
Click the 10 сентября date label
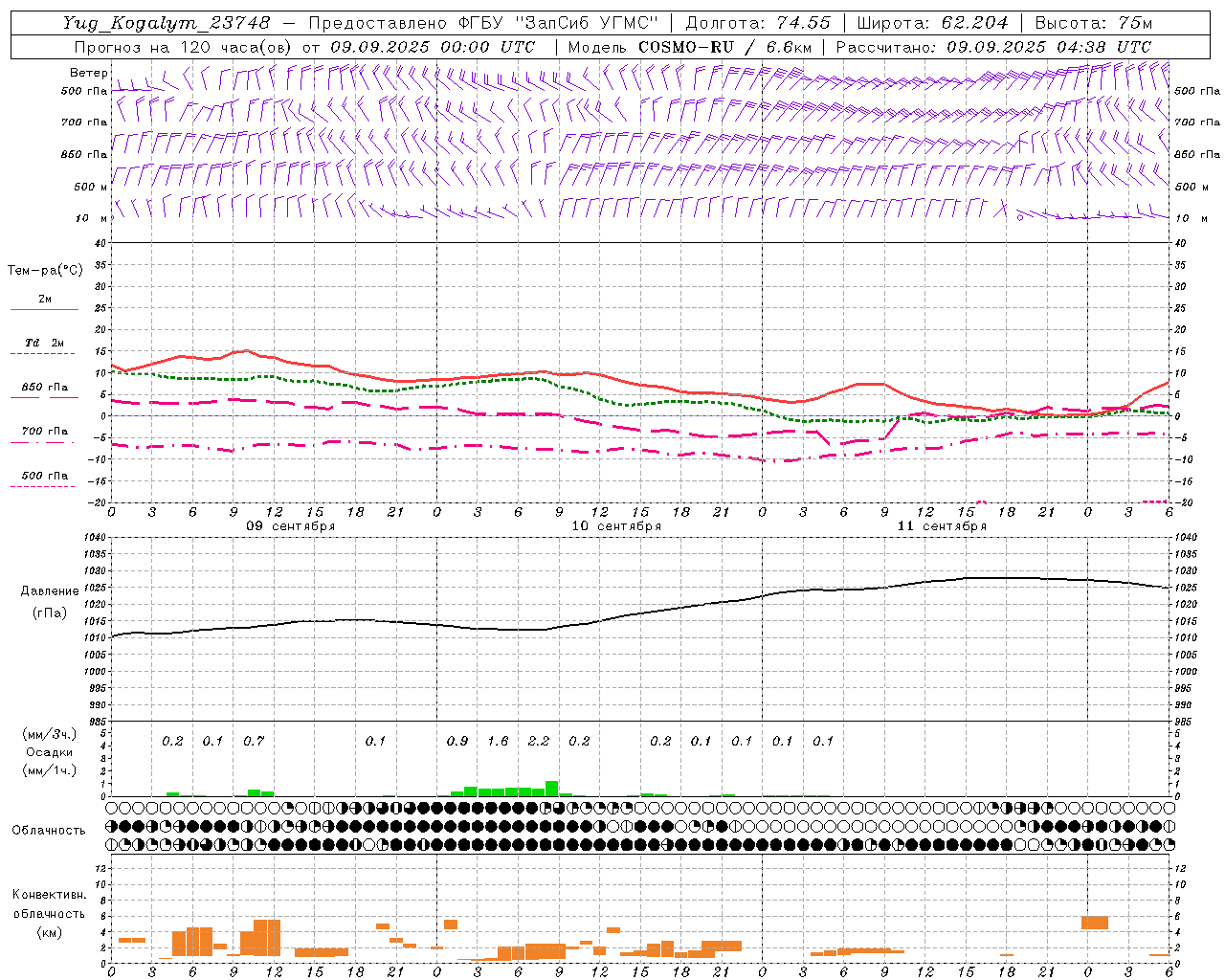click(x=616, y=526)
